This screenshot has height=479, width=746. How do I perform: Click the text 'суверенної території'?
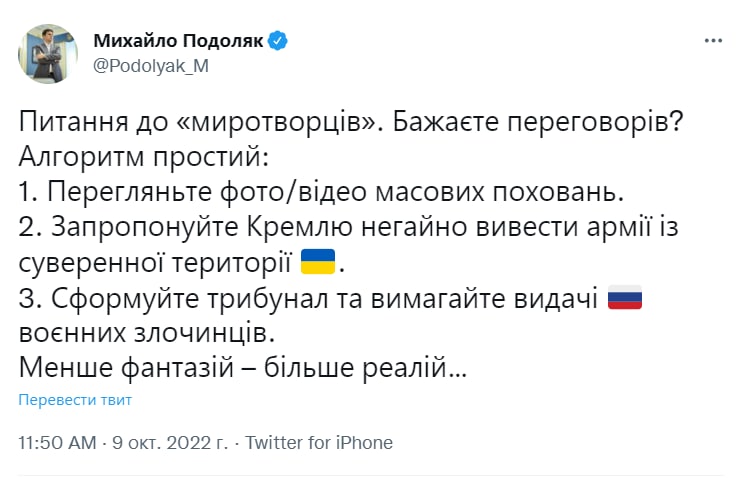[x=155, y=264]
